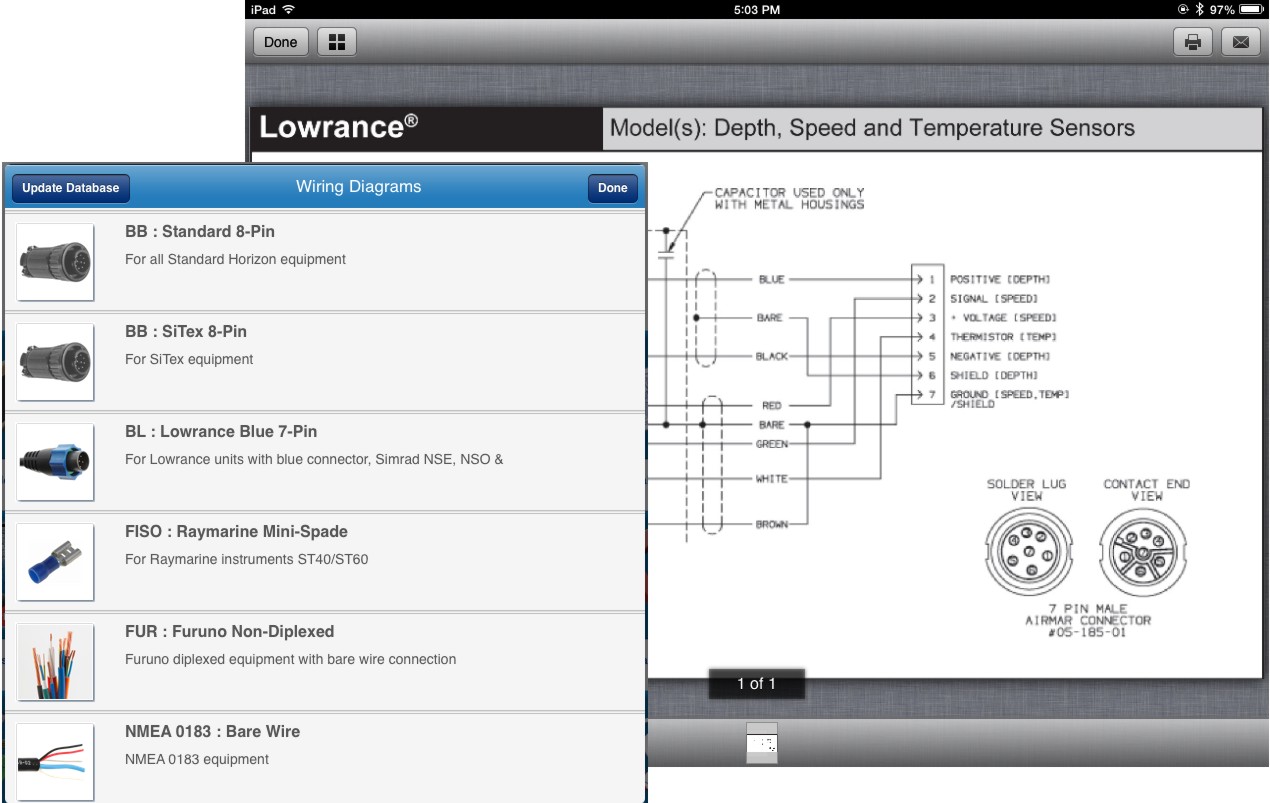Select 'BL : Lowrance Blue 7-Pin' row title

pyautogui.click(x=221, y=432)
